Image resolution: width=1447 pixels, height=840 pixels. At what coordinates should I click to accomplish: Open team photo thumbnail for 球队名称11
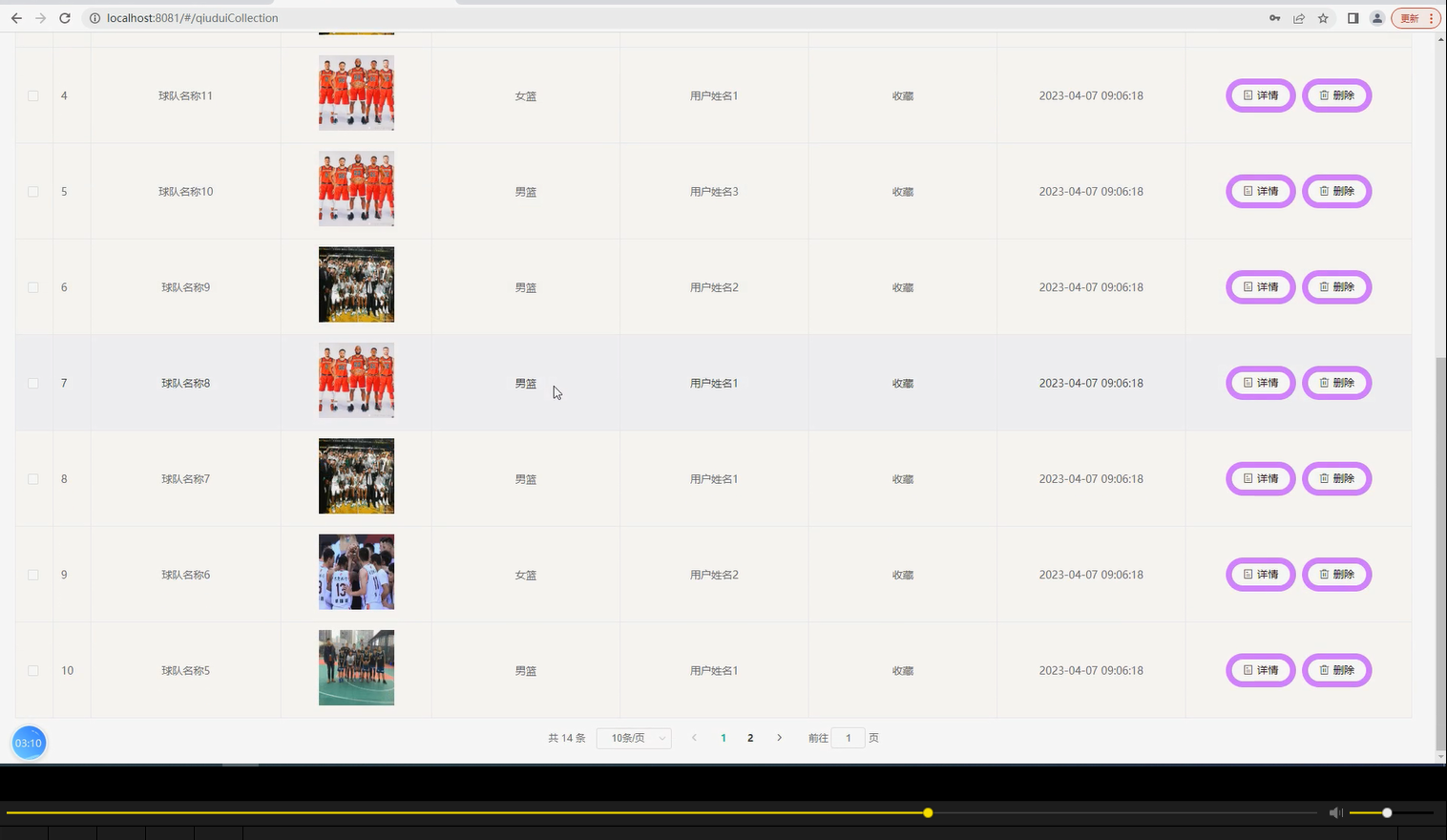click(356, 93)
